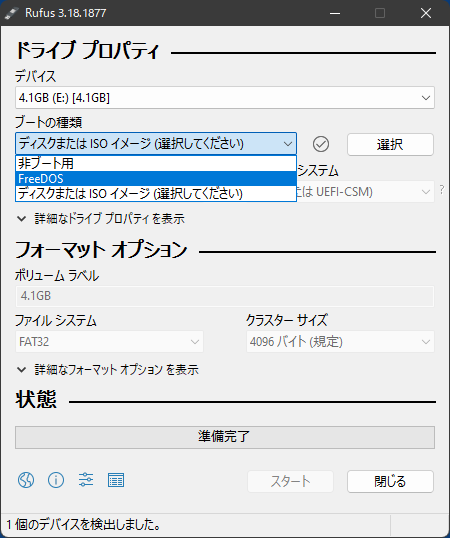Image resolution: width=450 pixels, height=538 pixels.
Task: Click the 閉じる button
Action: click(390, 481)
